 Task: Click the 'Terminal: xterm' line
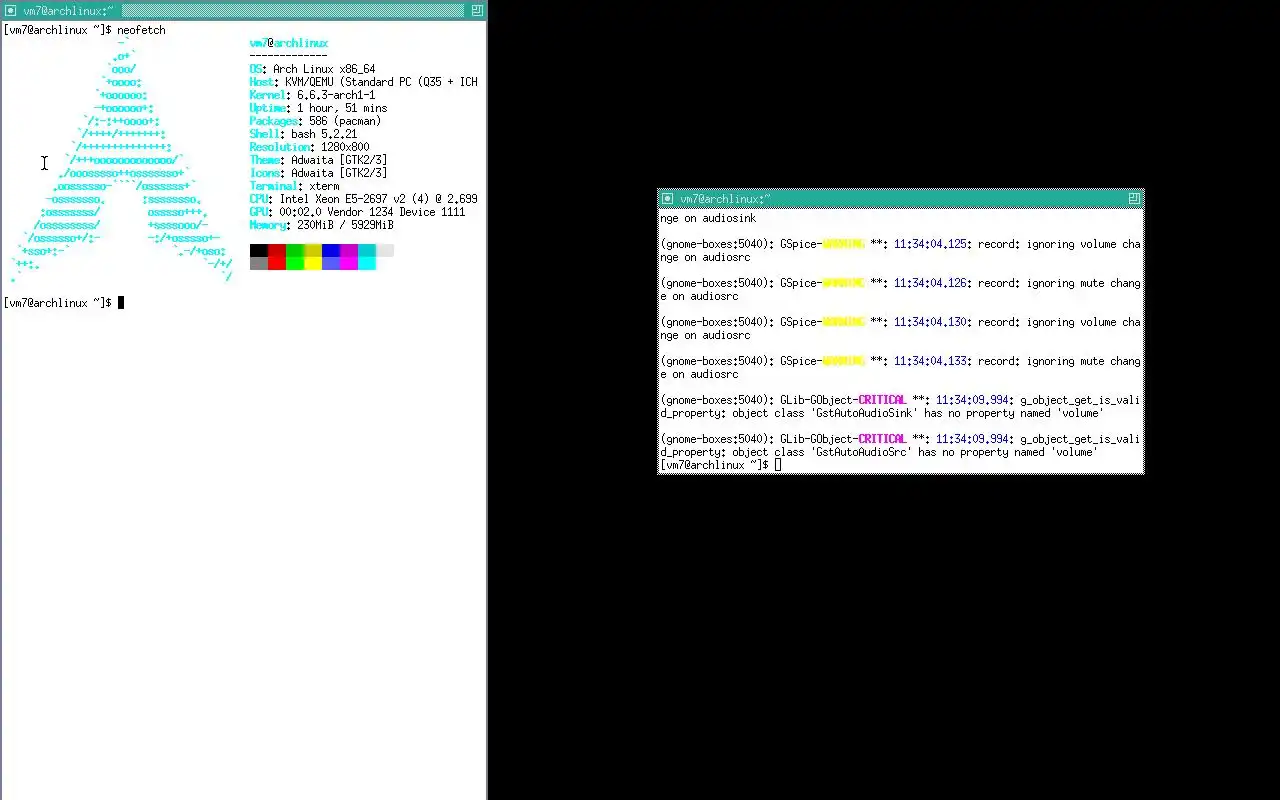(294, 186)
